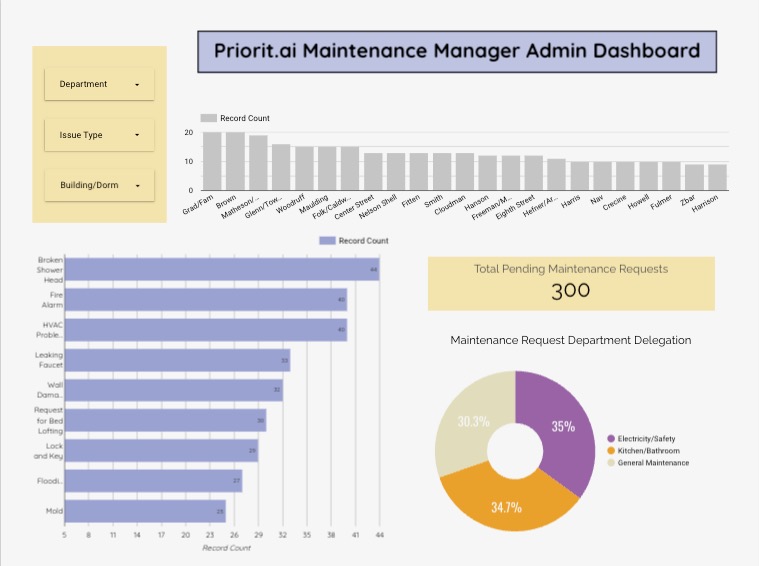This screenshot has height=566, width=759.
Task: Click the Maulding axis label
Action: click(x=314, y=204)
